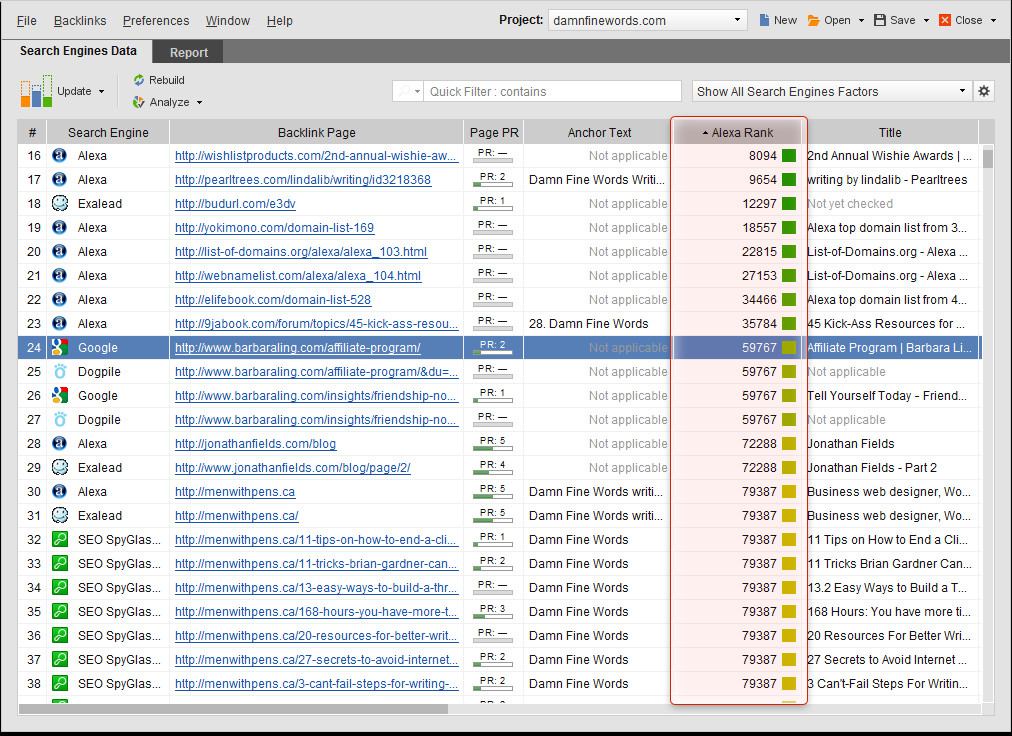Click the Dogpile icon in row 27
The image size is (1012, 736).
click(x=59, y=419)
